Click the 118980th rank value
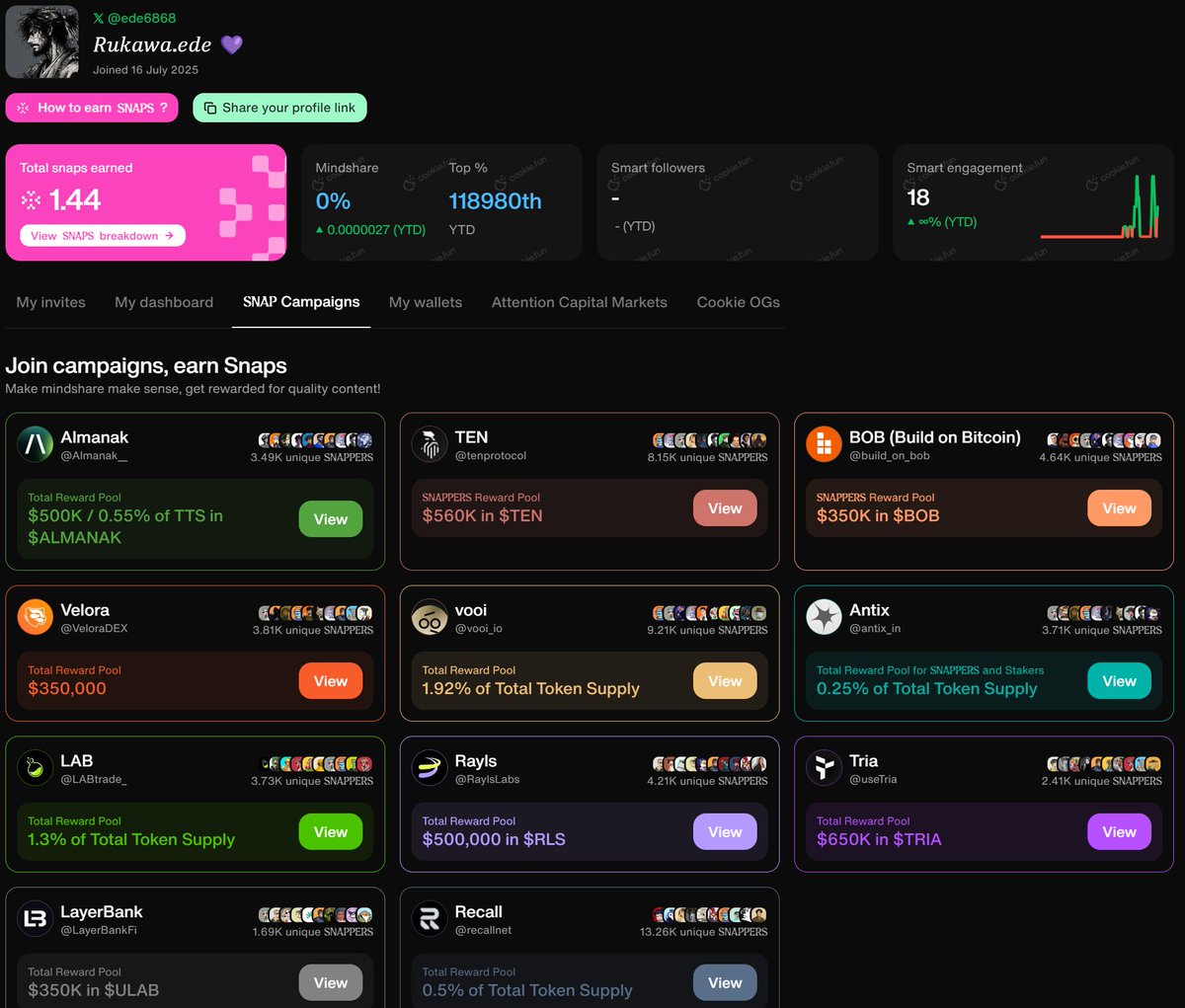This screenshot has height=1008, width=1185. [x=495, y=201]
